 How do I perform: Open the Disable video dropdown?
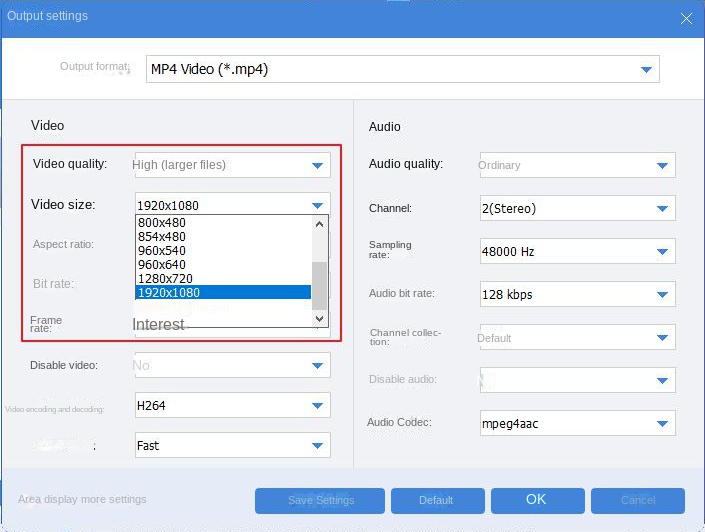(x=317, y=366)
